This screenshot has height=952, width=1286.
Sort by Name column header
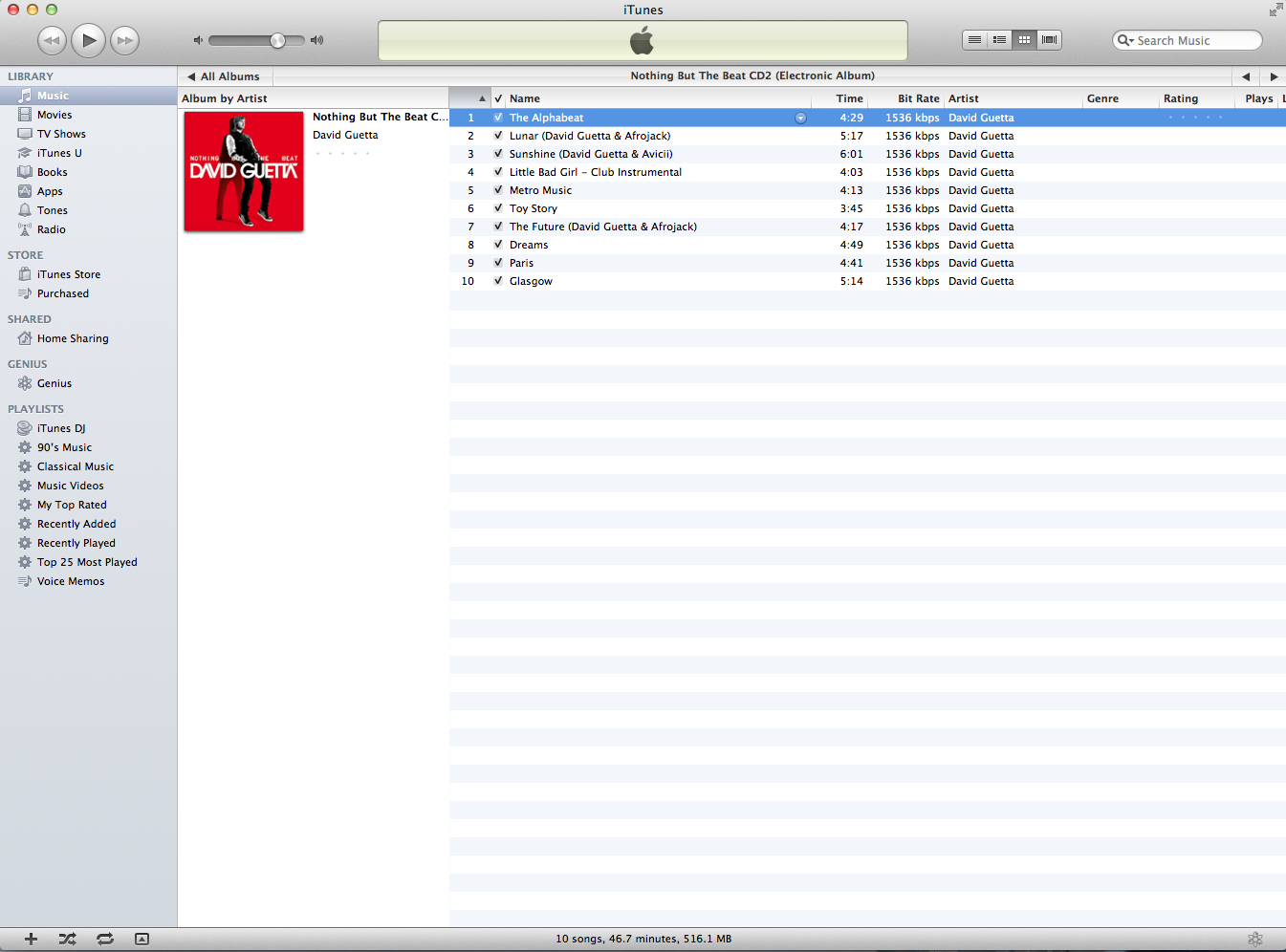pos(658,98)
